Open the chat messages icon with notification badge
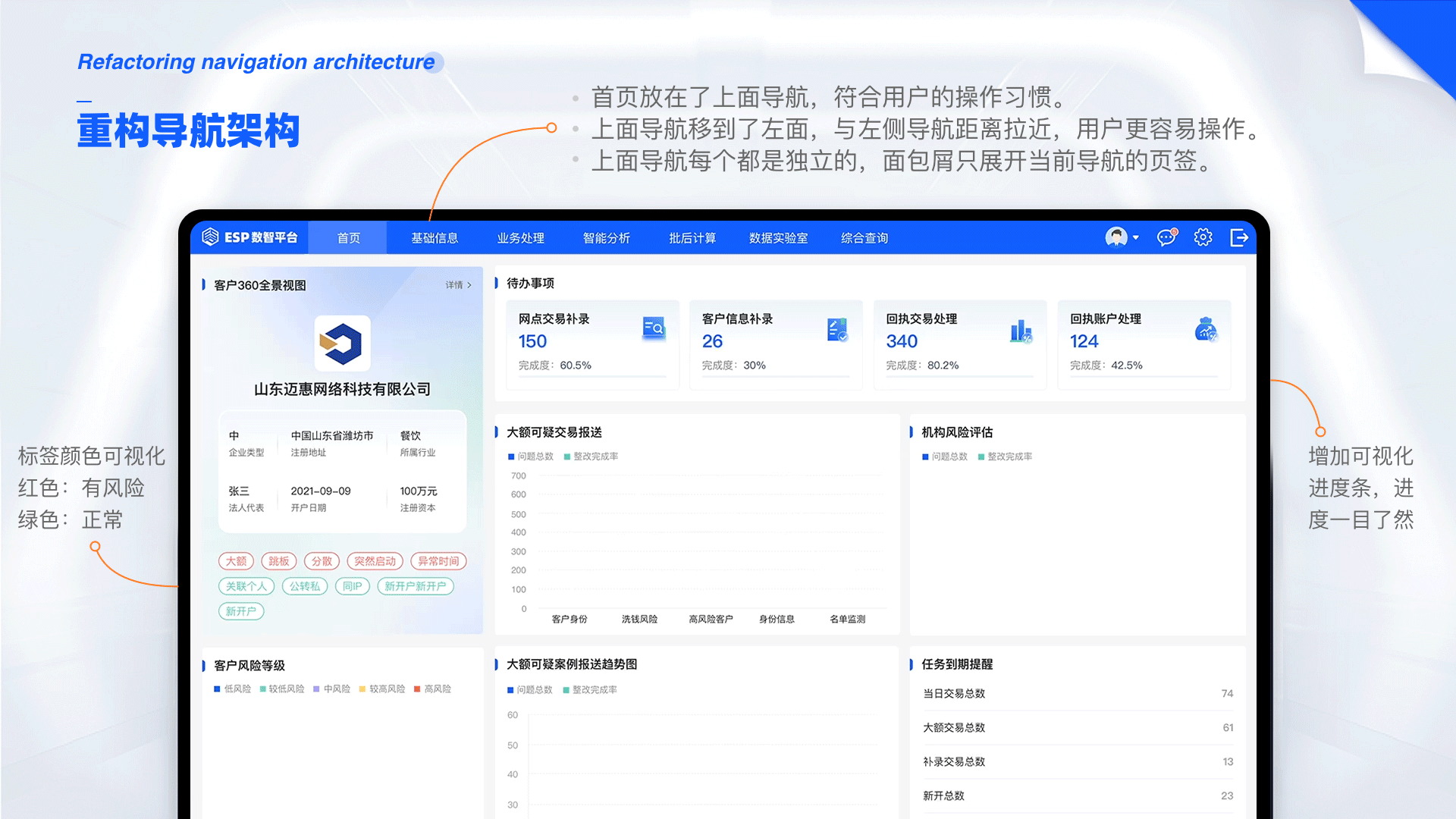 [1166, 237]
